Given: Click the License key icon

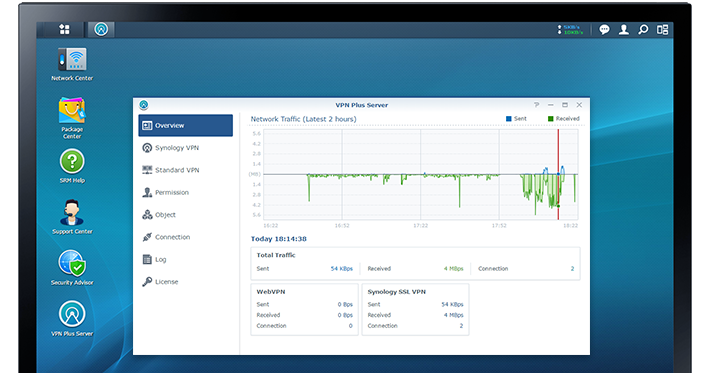Looking at the screenshot, I should tap(147, 281).
